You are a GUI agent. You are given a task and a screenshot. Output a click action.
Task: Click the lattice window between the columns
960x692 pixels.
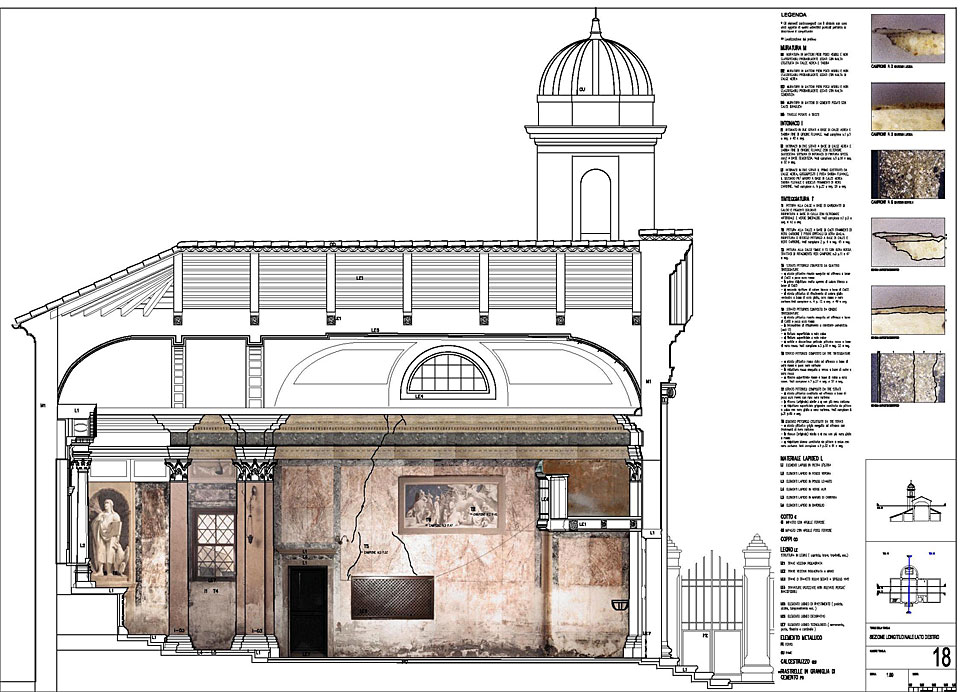click(x=214, y=546)
